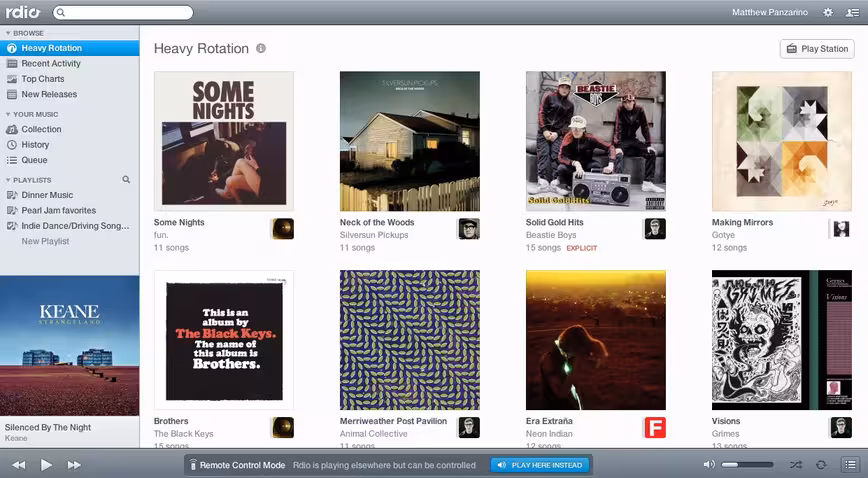Click the search input field

click(x=123, y=12)
